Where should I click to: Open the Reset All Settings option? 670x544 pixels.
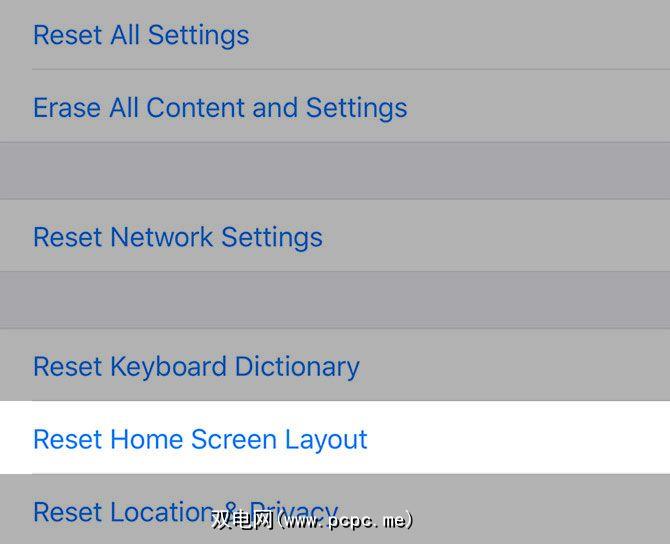pyautogui.click(x=141, y=35)
